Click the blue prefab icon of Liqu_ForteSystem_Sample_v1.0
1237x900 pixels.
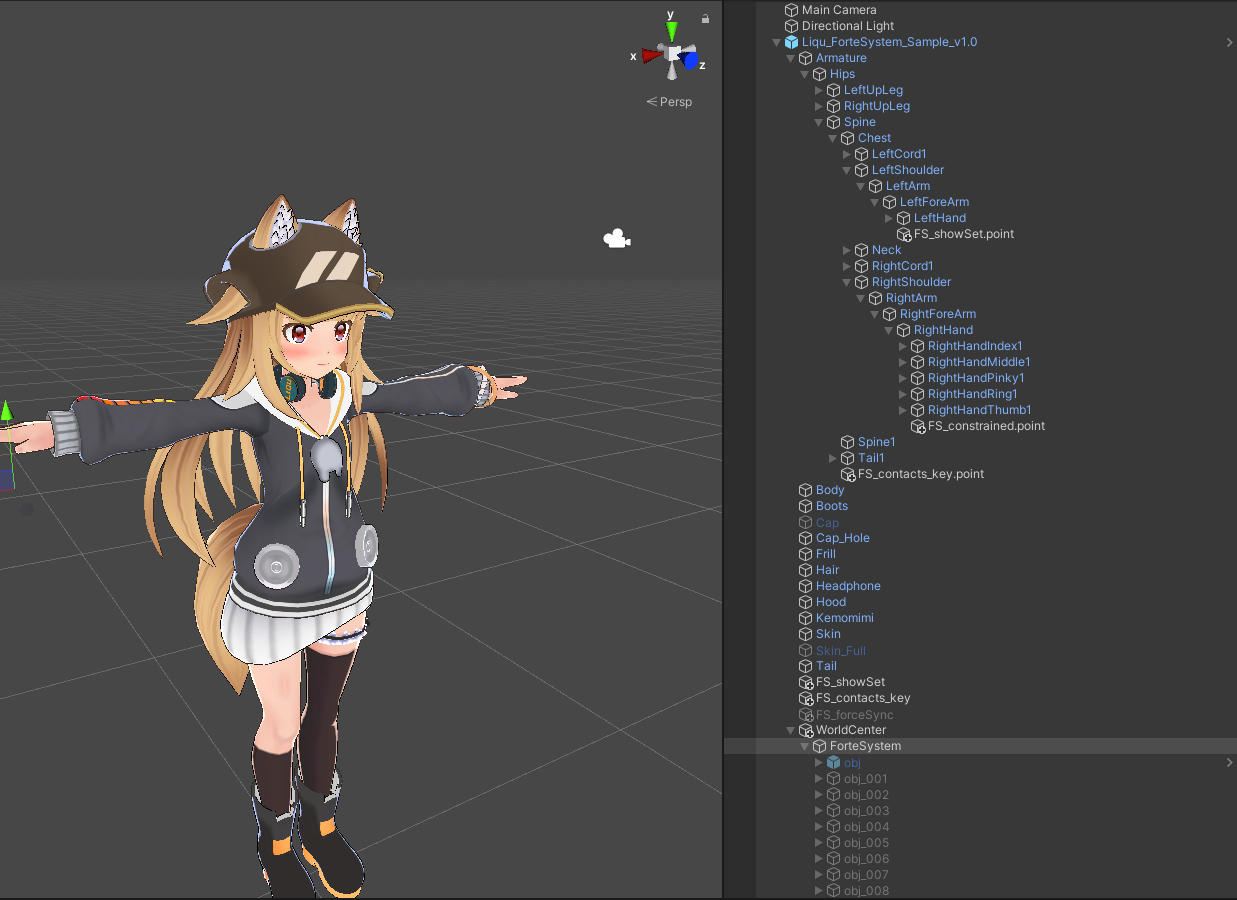point(791,41)
